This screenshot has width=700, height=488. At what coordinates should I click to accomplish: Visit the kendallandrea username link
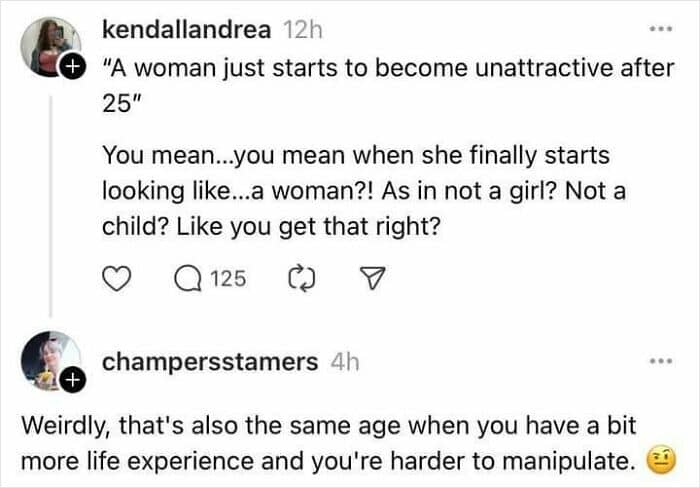pos(186,31)
